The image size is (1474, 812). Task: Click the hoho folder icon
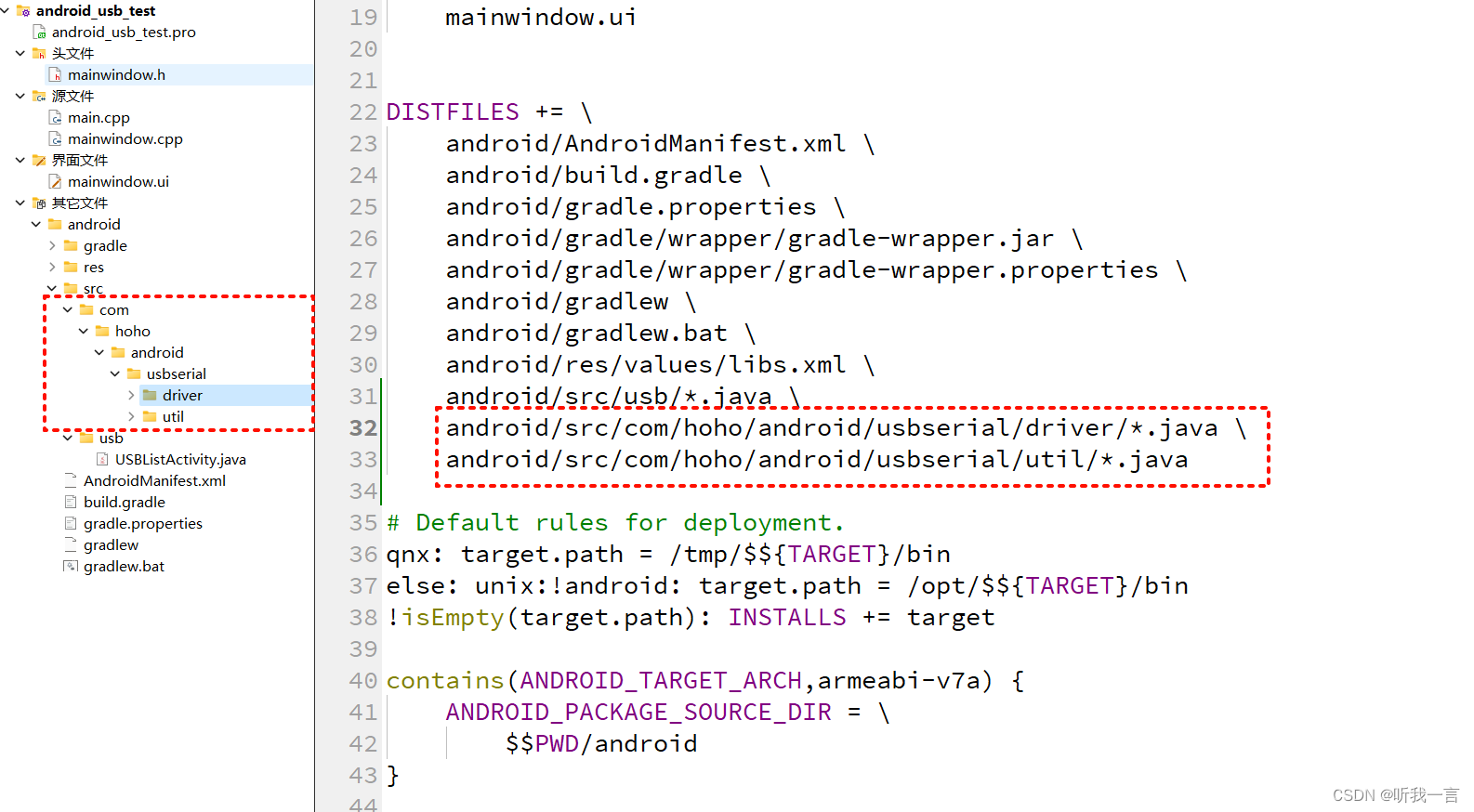(102, 331)
